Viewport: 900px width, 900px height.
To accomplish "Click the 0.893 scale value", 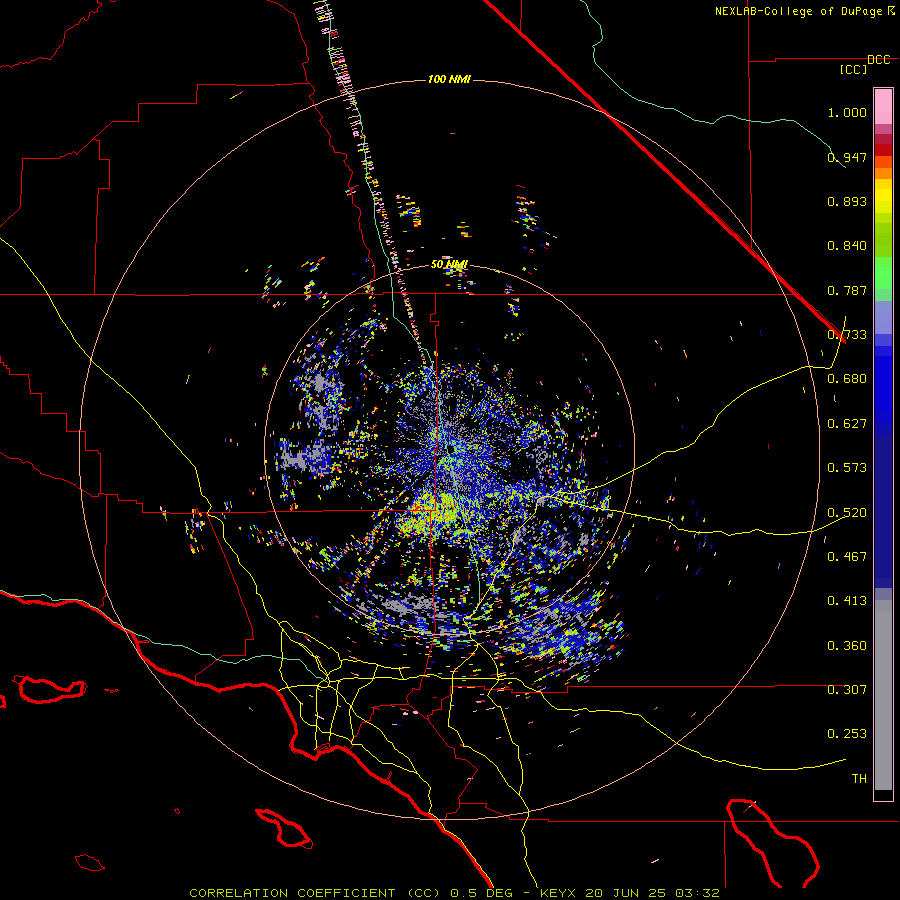I will pyautogui.click(x=847, y=201).
